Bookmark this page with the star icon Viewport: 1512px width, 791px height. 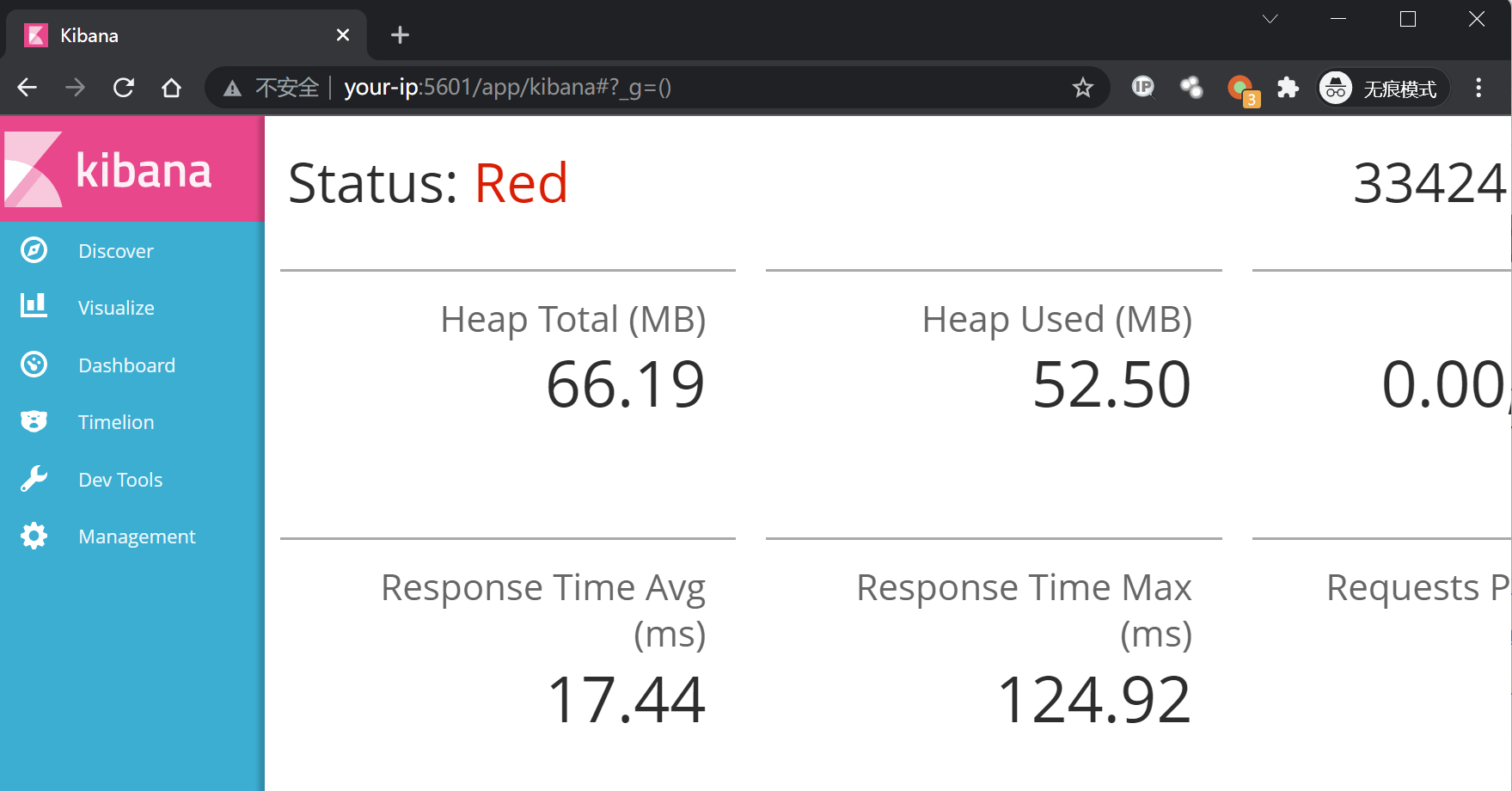tap(1083, 87)
